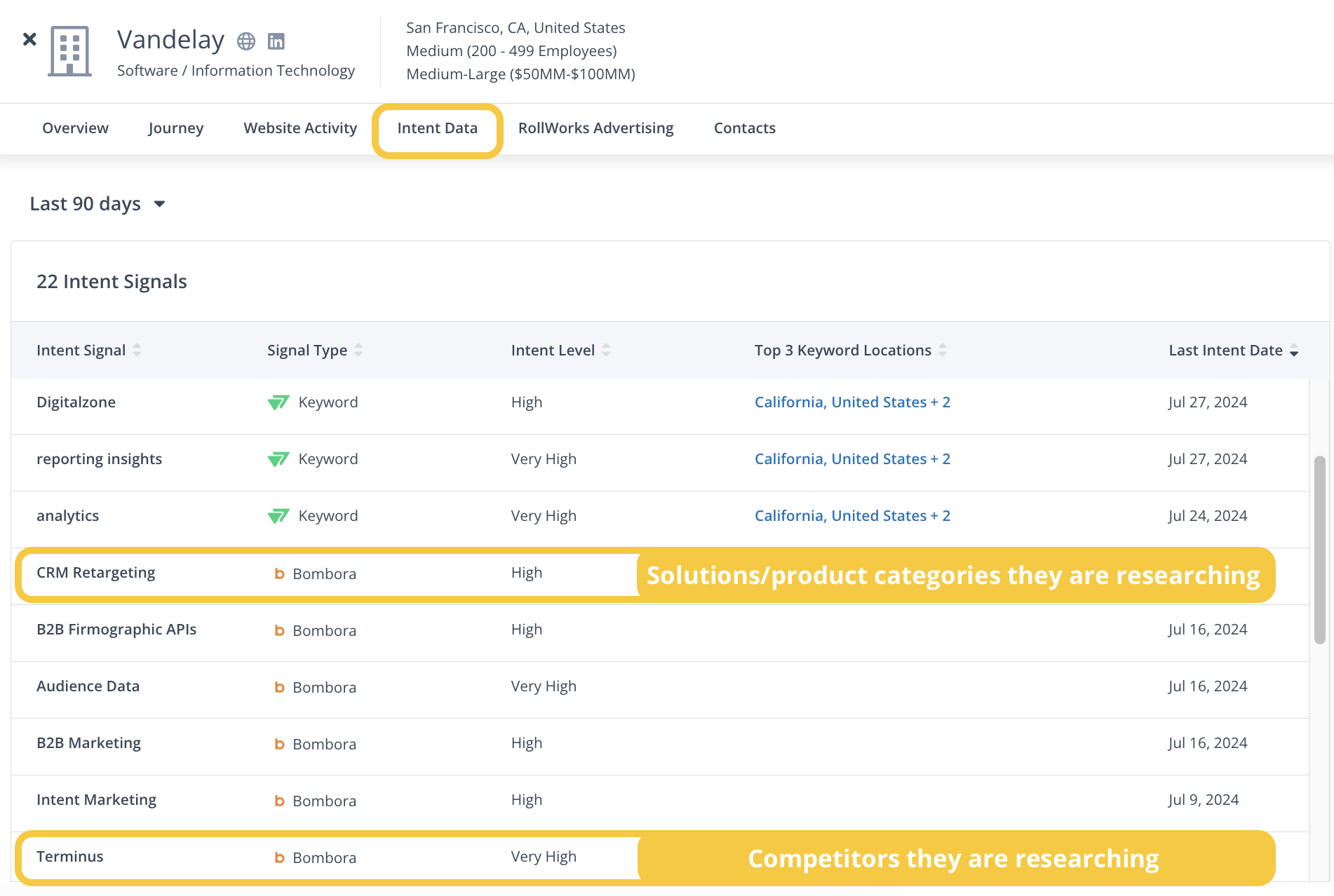This screenshot has width=1334, height=896.
Task: Select the Intent Marketing signal
Action: point(96,800)
